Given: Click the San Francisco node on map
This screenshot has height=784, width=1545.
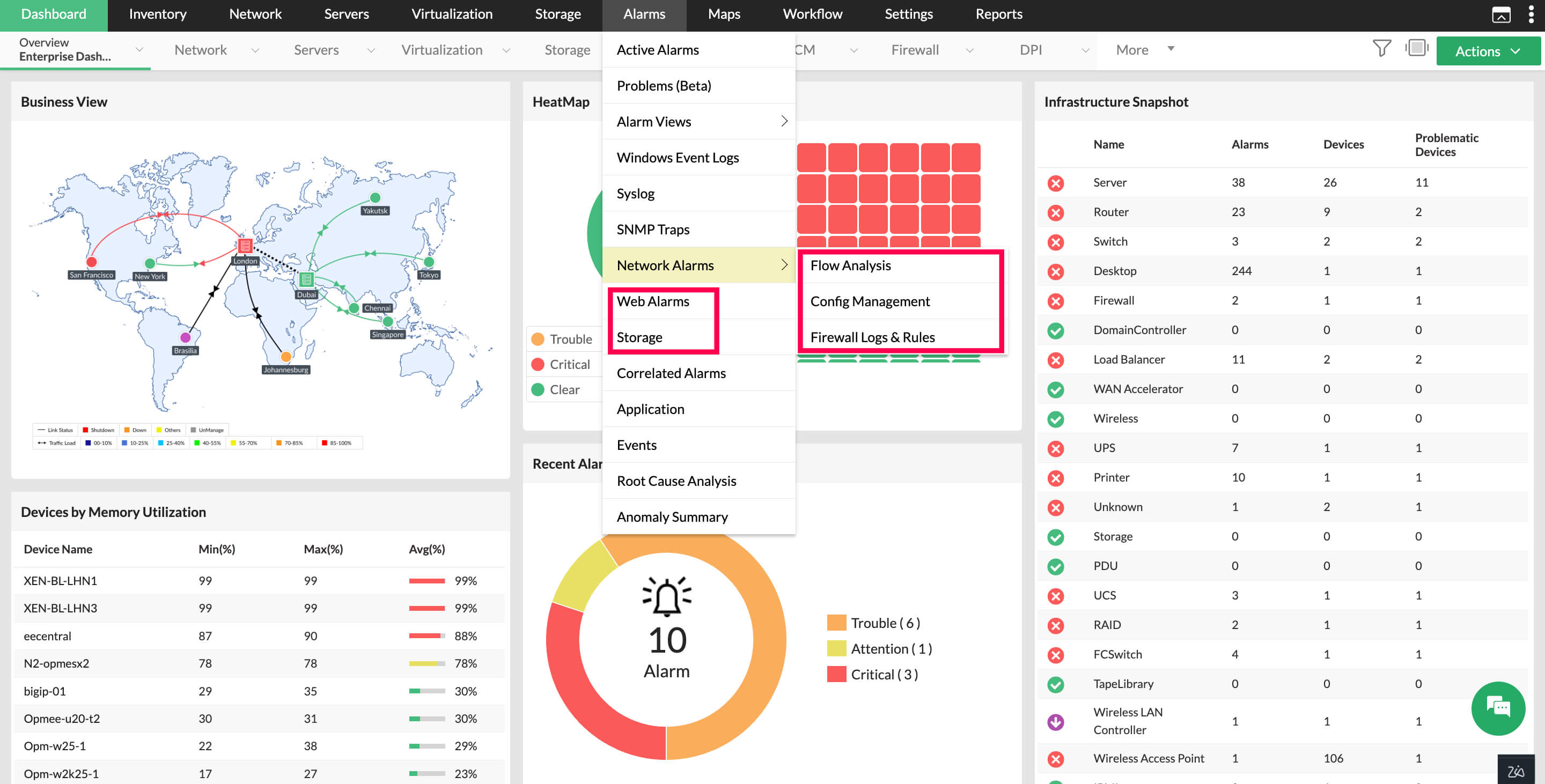Looking at the screenshot, I should (x=92, y=261).
